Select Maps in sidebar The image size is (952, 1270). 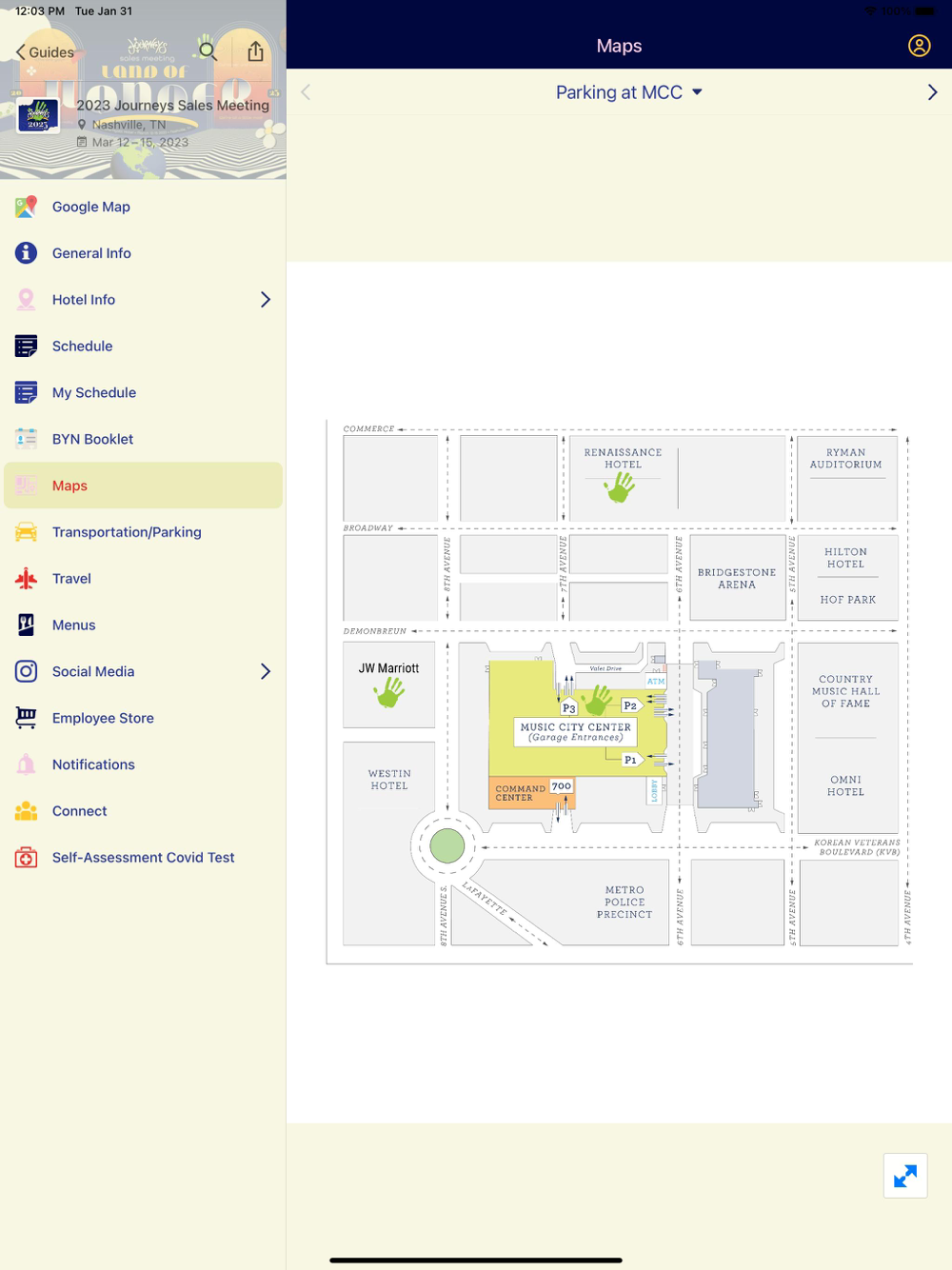[x=143, y=486]
